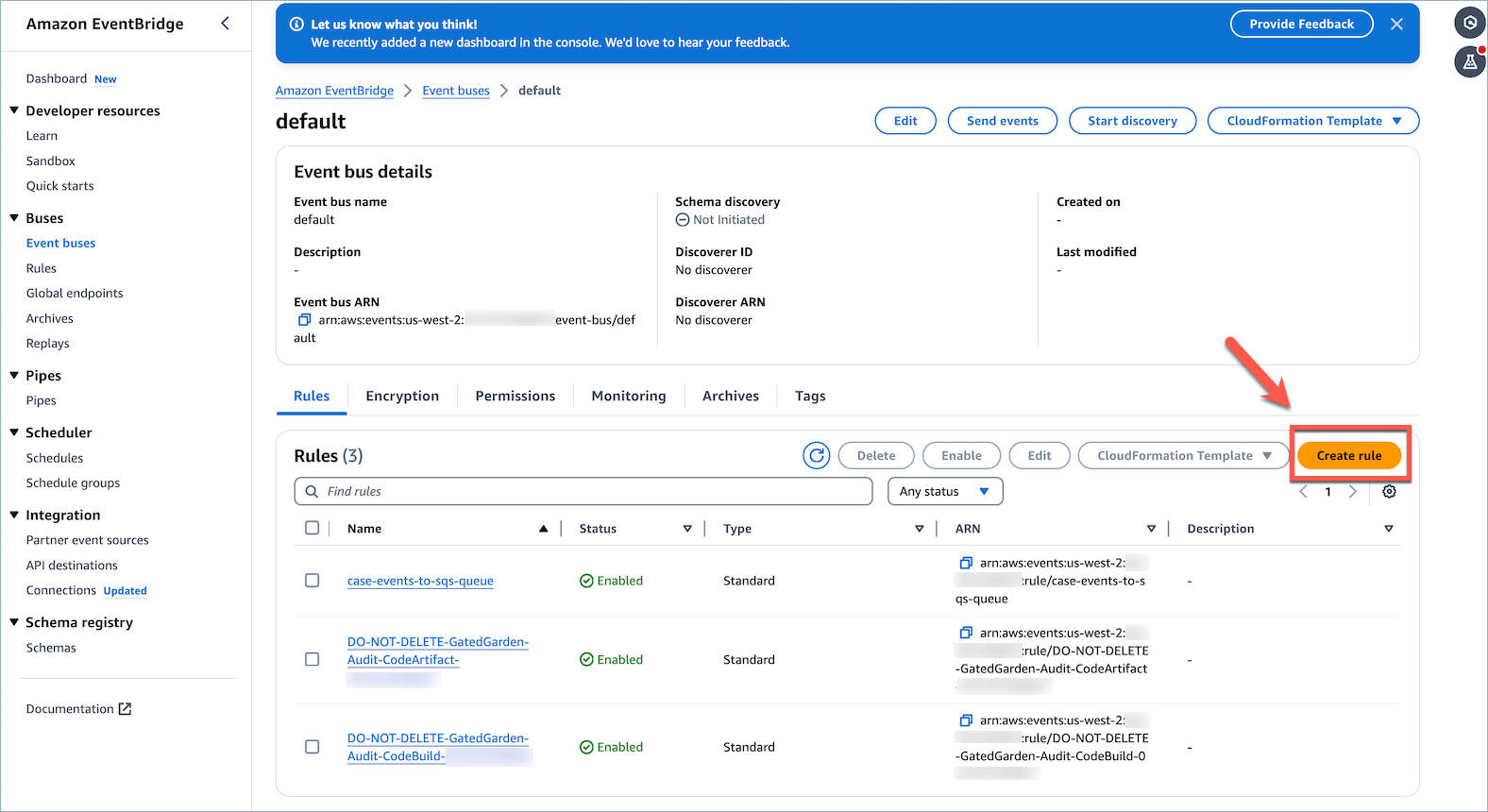Open the Any status filter dropdown
This screenshot has width=1488, height=812.
pos(945,491)
